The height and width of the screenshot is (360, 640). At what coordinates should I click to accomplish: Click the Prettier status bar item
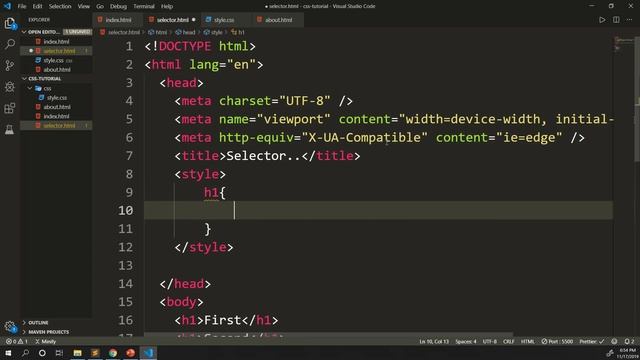[592, 341]
